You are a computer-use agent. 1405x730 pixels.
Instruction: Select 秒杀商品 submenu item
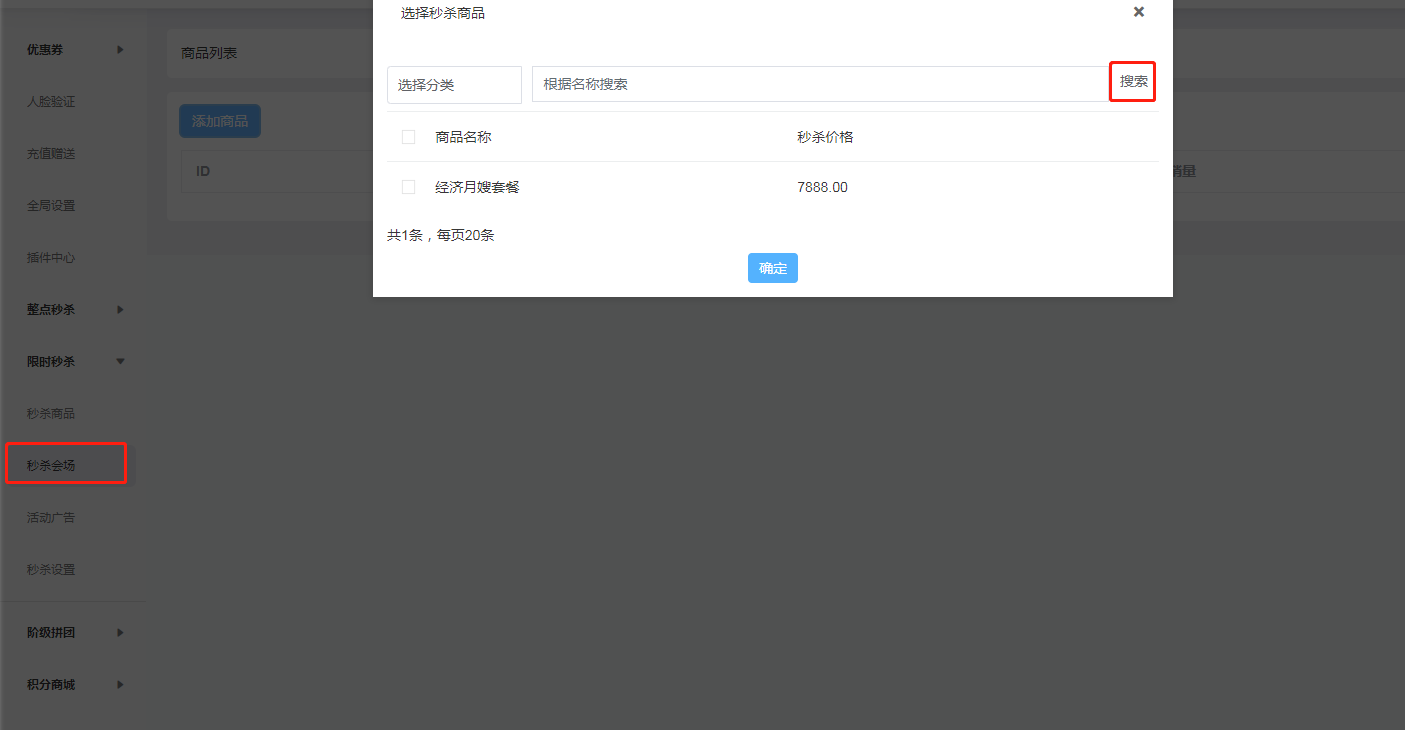[x=51, y=413]
